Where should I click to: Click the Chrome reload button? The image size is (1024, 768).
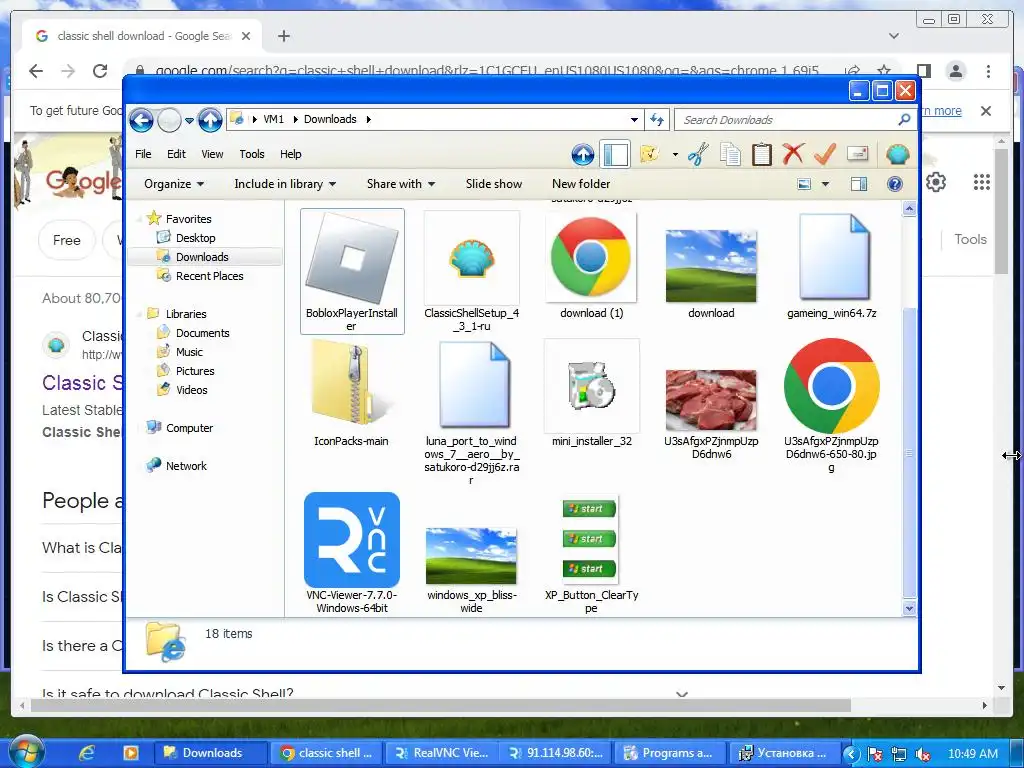[x=100, y=71]
